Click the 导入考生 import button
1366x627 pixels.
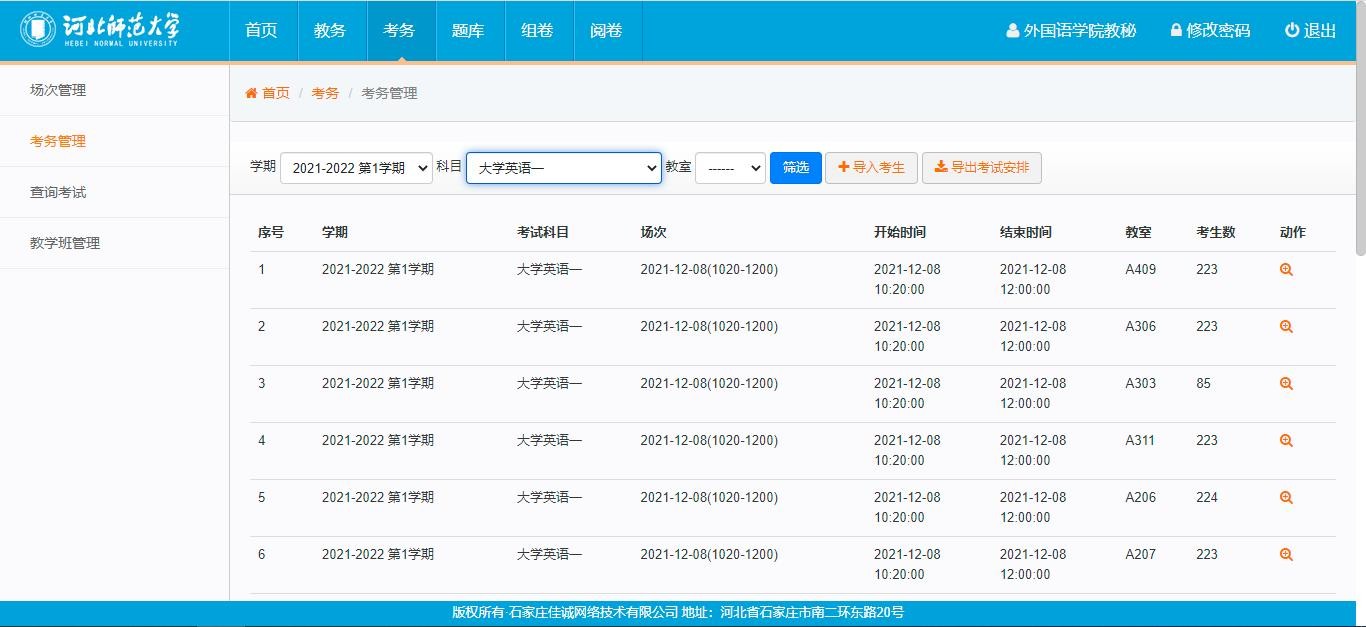(x=871, y=167)
